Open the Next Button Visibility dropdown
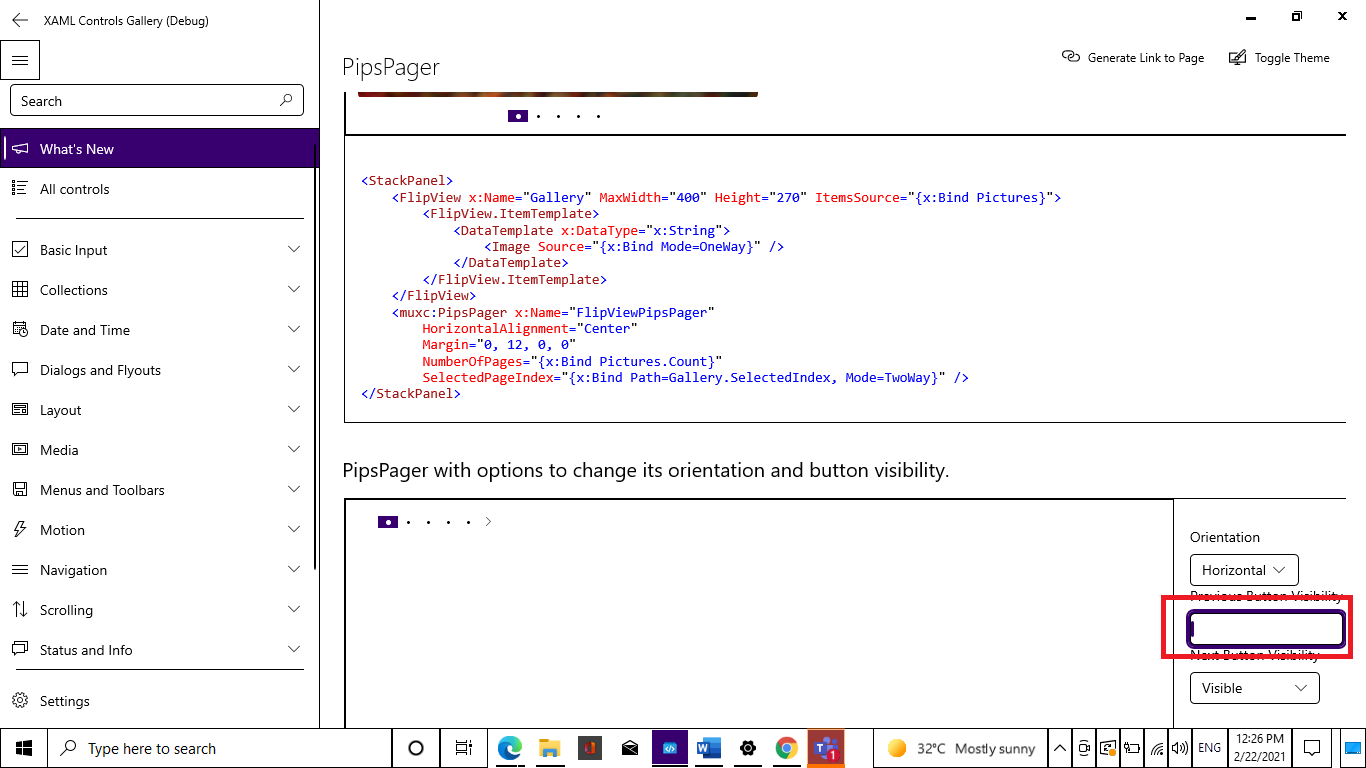This screenshot has height=768, width=1366. coord(1254,688)
